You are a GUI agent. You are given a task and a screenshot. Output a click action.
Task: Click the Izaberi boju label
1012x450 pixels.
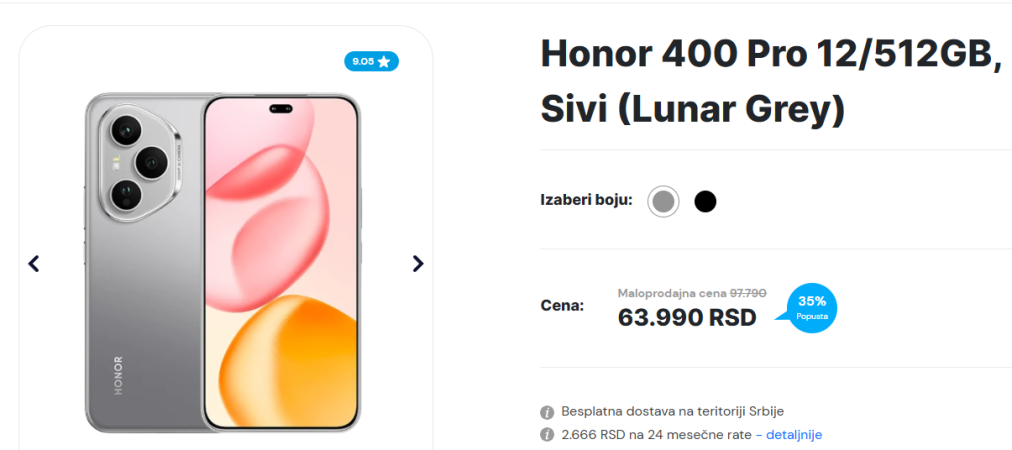tap(586, 200)
